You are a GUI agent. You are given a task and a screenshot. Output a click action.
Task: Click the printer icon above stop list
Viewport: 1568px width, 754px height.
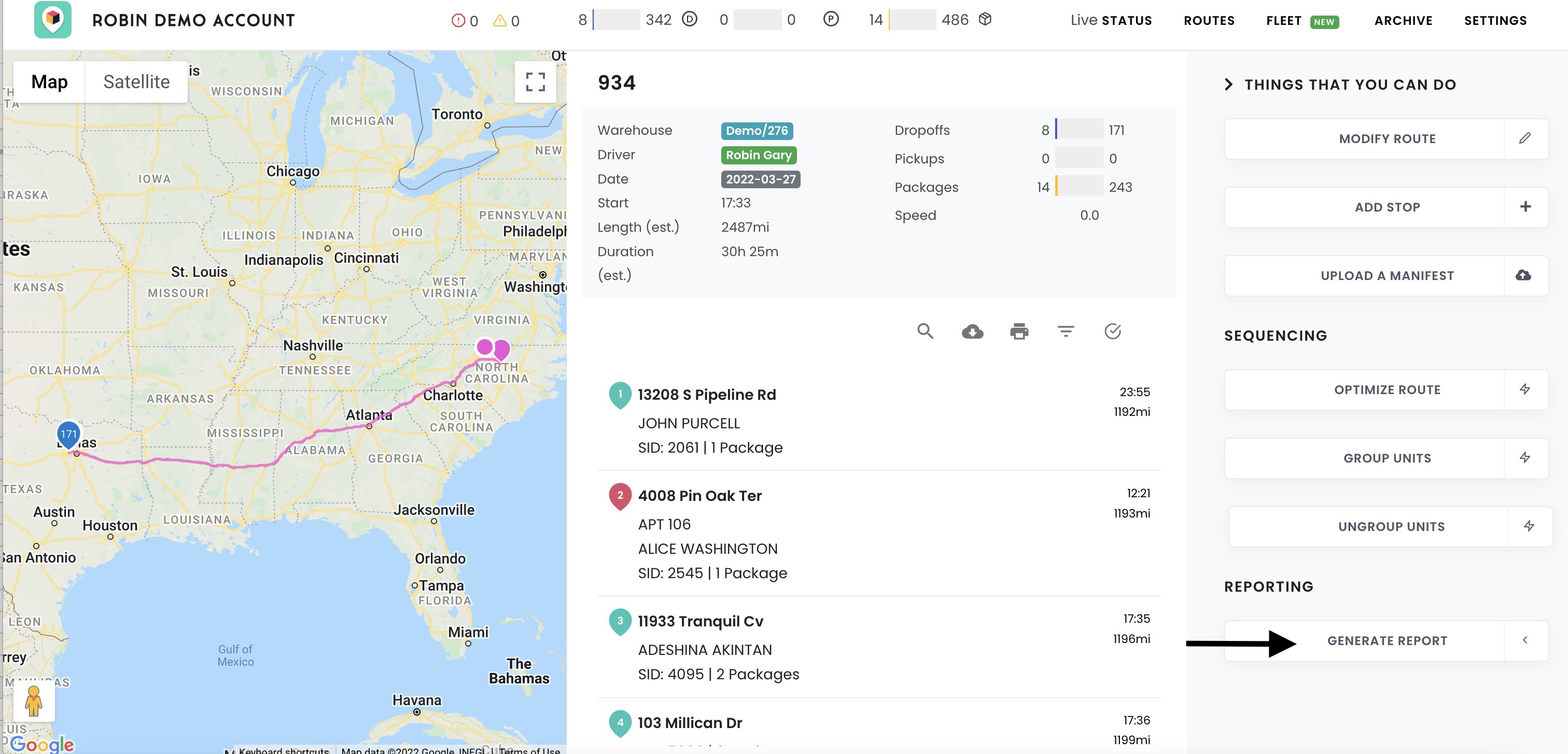(1019, 331)
